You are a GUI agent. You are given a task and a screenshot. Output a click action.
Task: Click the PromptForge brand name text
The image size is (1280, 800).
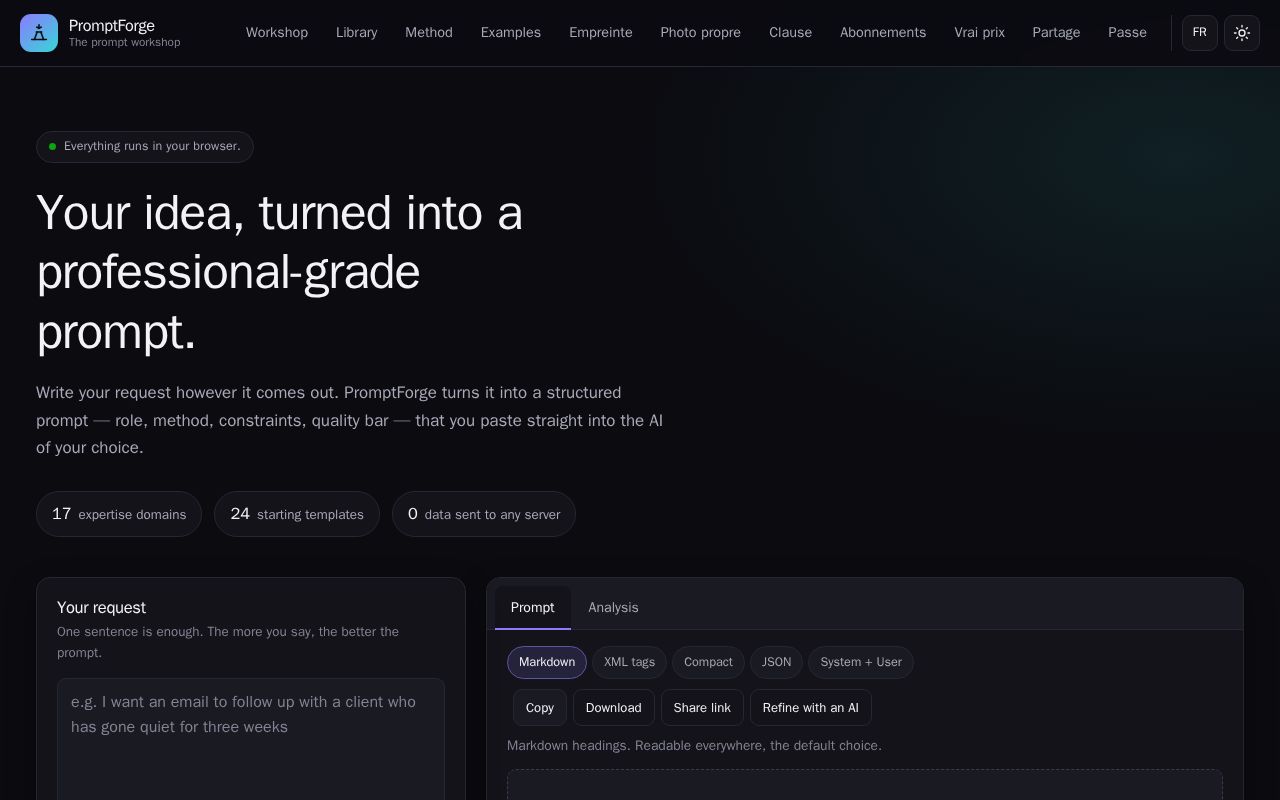112,26
